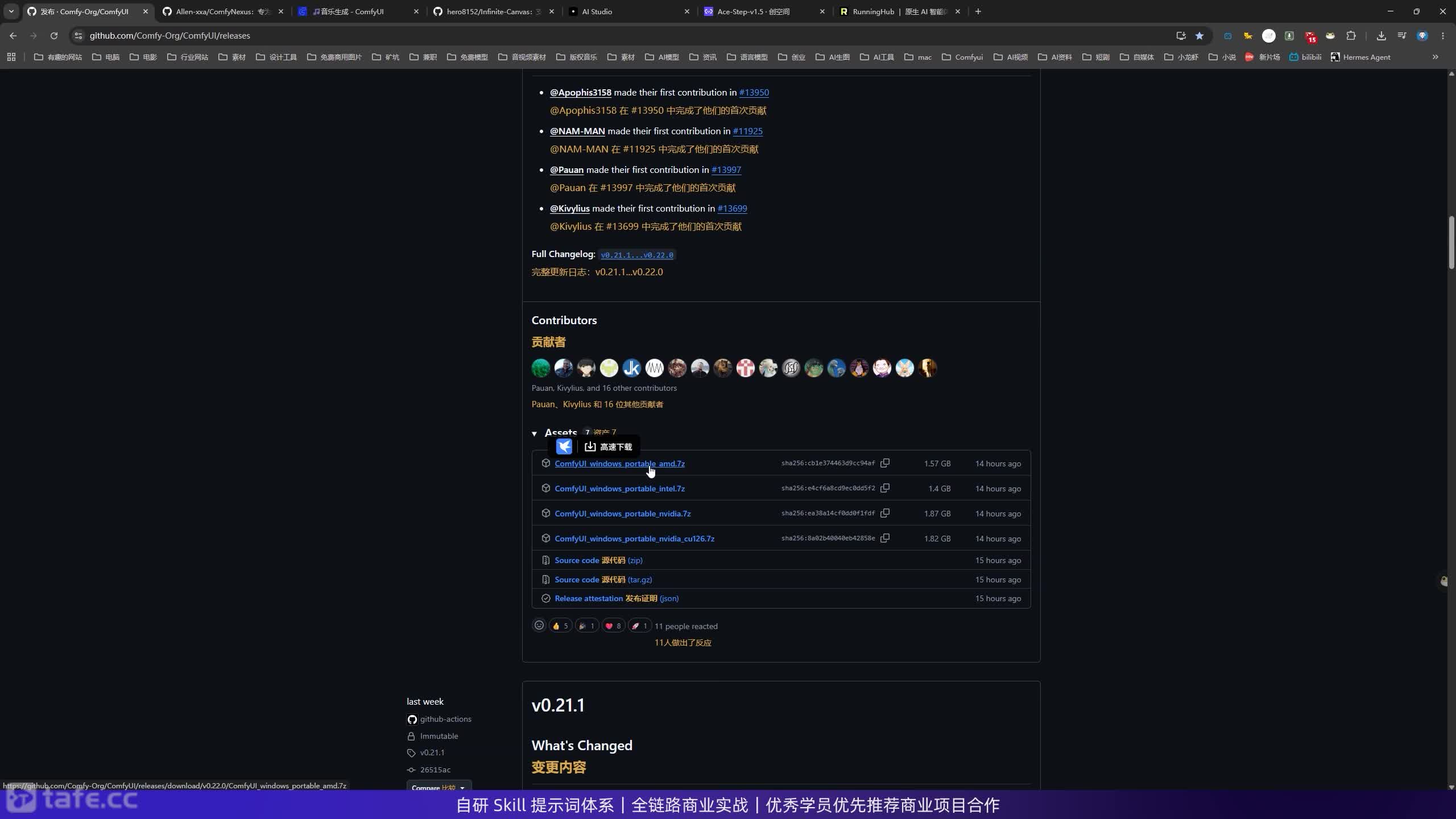Download ComfyUI_windows_portable_nvidia_cu126.7z

[634, 539]
